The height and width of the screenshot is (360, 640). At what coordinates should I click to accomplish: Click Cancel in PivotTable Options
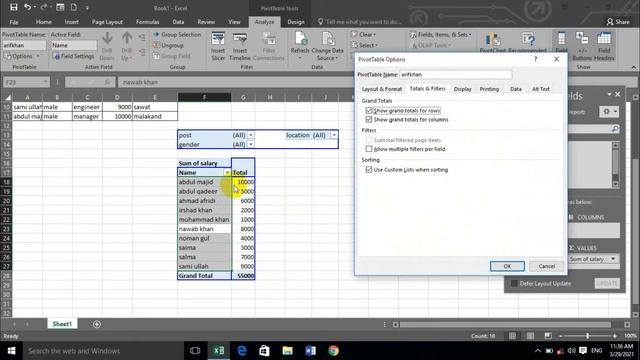pyautogui.click(x=547, y=266)
